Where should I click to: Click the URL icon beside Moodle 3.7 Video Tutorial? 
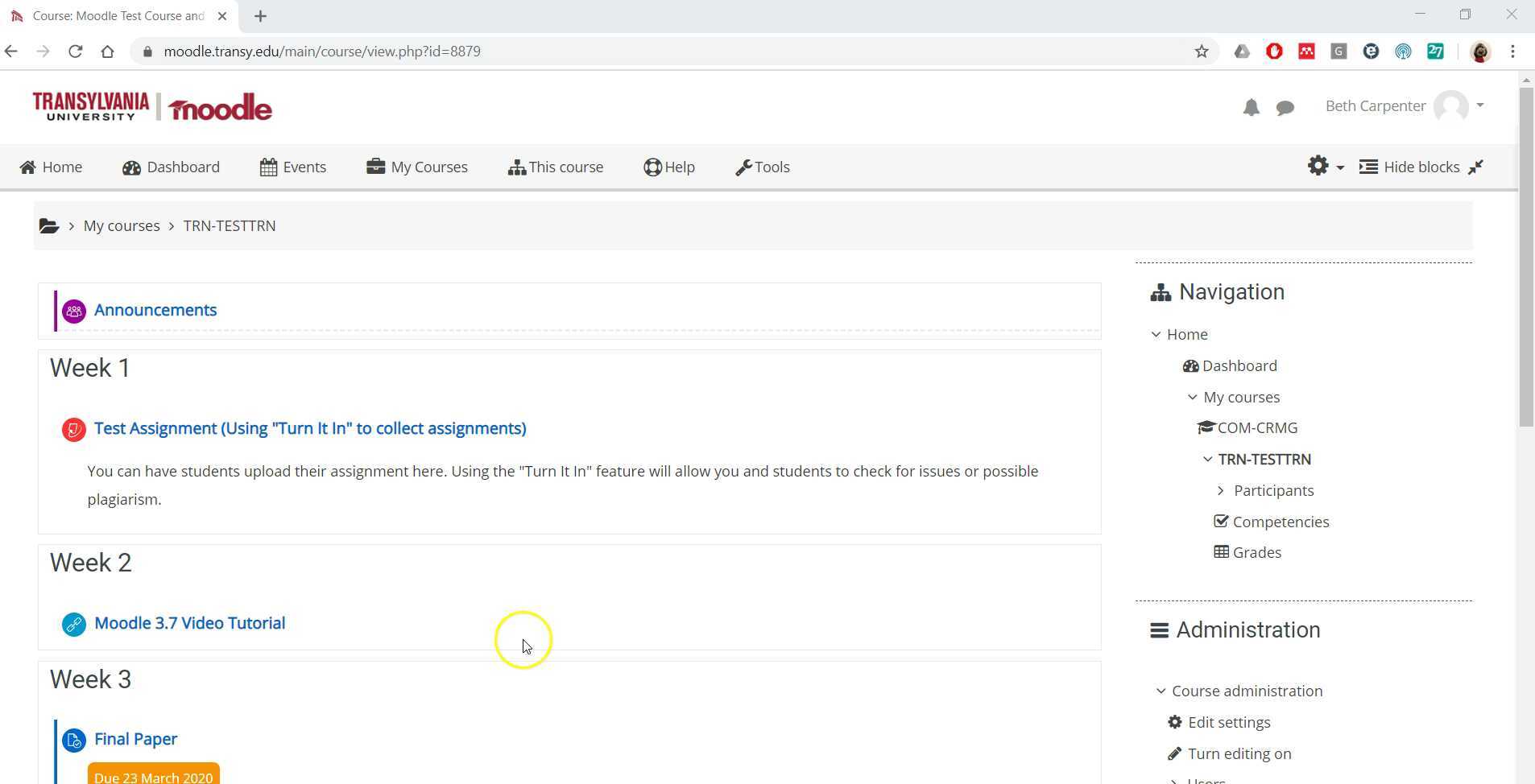coord(73,623)
